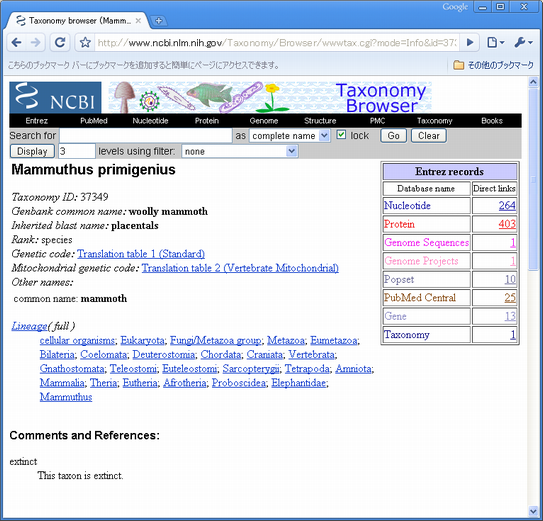Click the Taxonomy ID 37349 text
Screen dimensions: 543x521
(60, 197)
